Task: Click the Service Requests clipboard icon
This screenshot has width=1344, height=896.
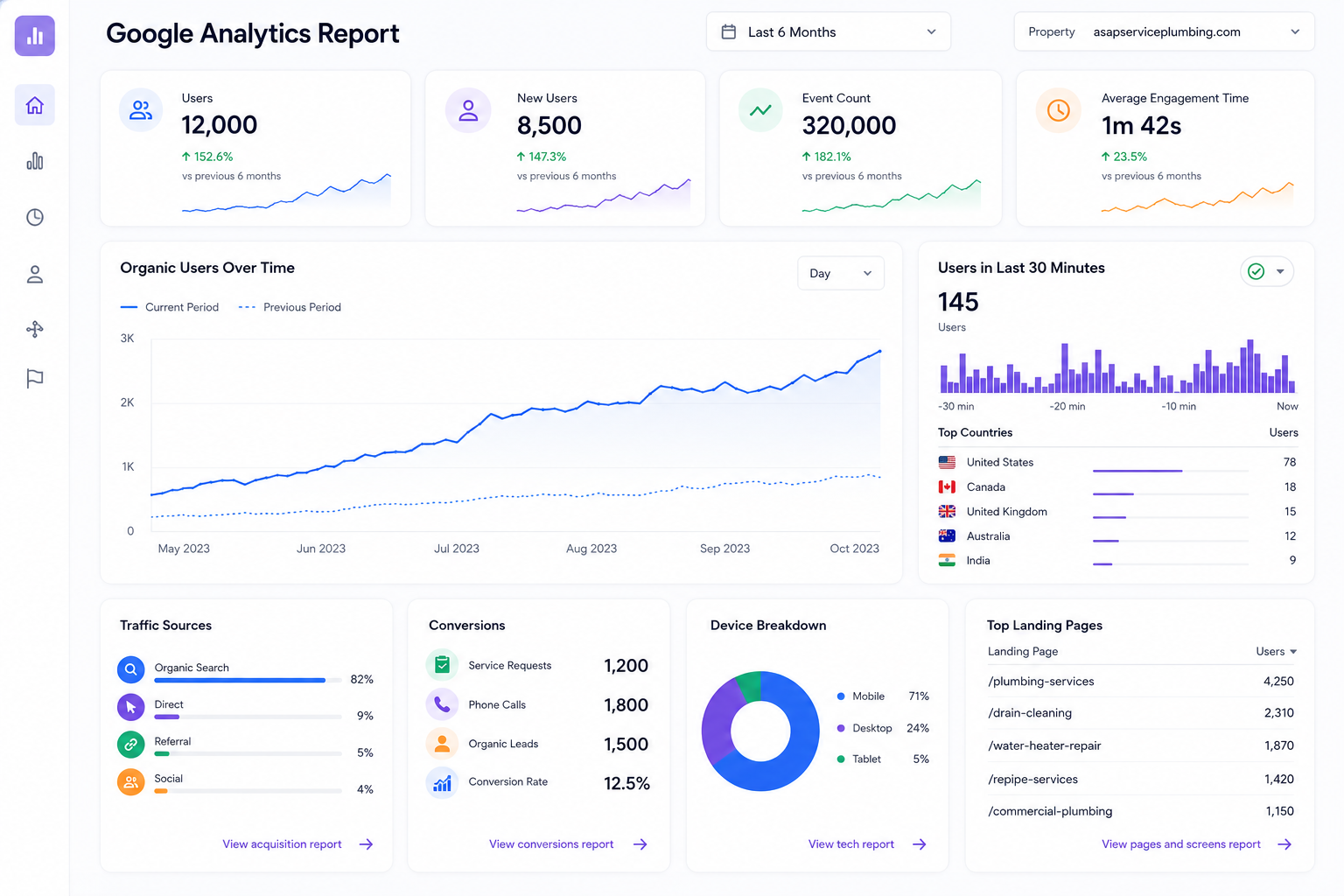Action: pos(442,665)
